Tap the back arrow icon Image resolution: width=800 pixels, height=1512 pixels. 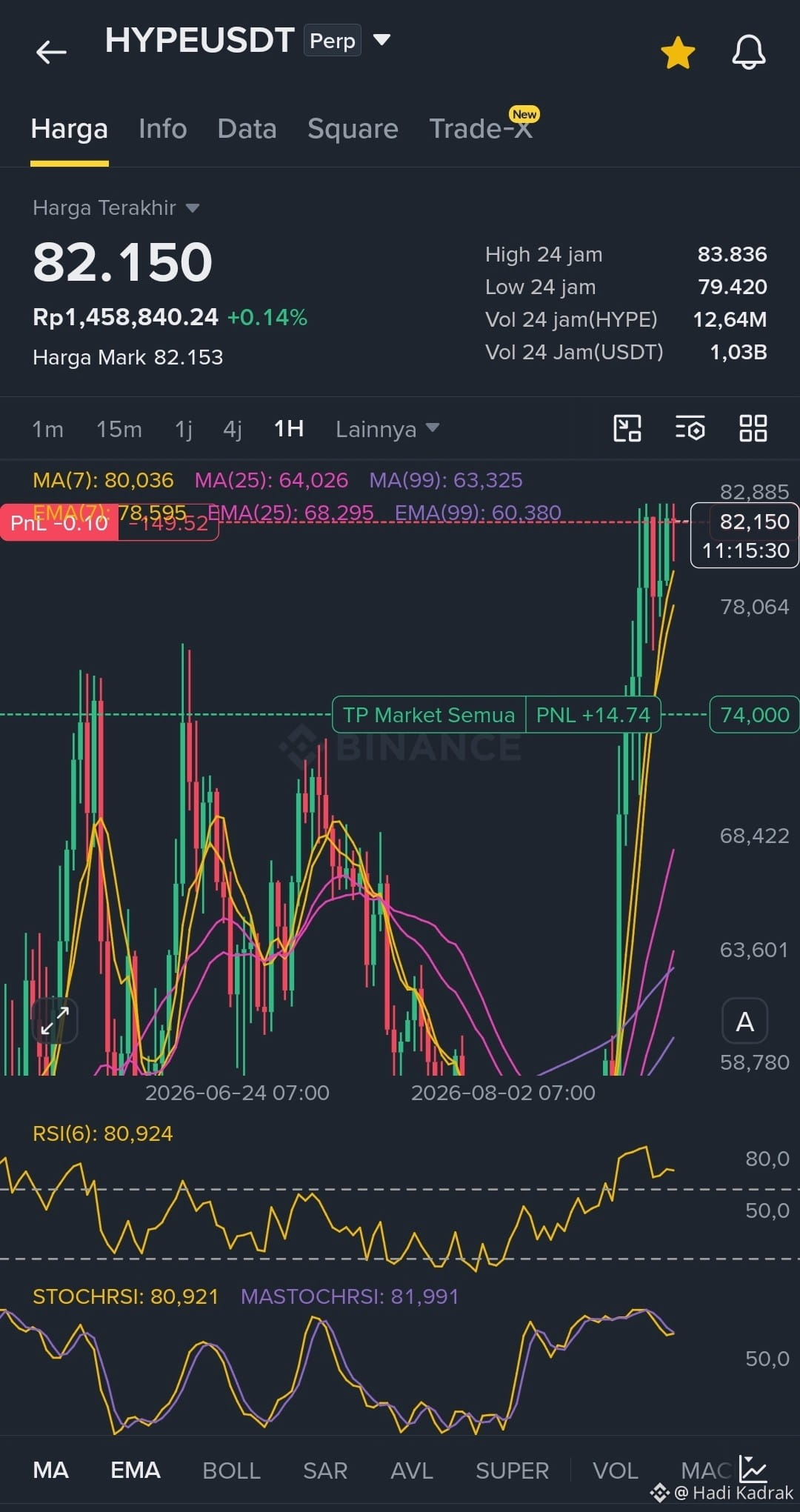tap(51, 52)
